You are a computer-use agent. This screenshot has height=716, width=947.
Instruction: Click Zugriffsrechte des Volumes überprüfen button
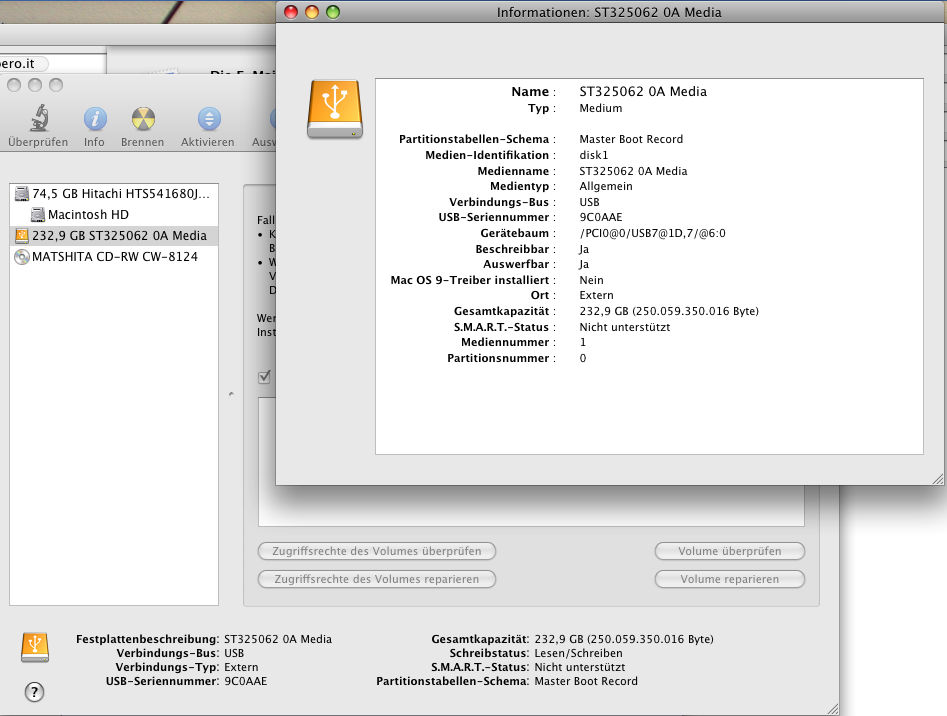[x=377, y=551]
